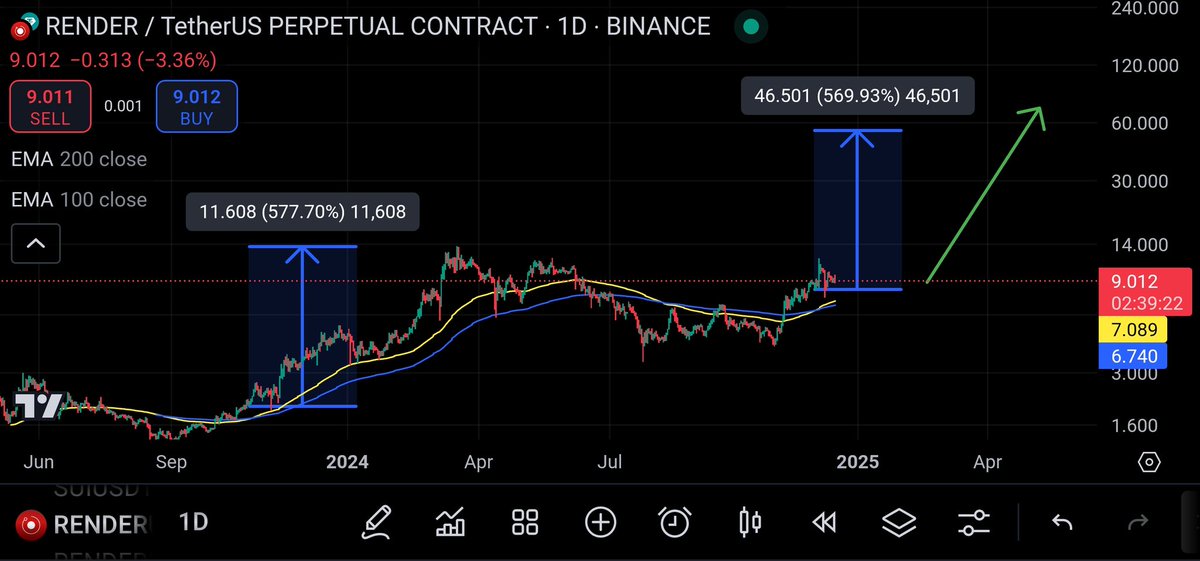Redo arrow in bottom toolbar
Image resolution: width=1200 pixels, height=561 pixels.
[x=1137, y=522]
